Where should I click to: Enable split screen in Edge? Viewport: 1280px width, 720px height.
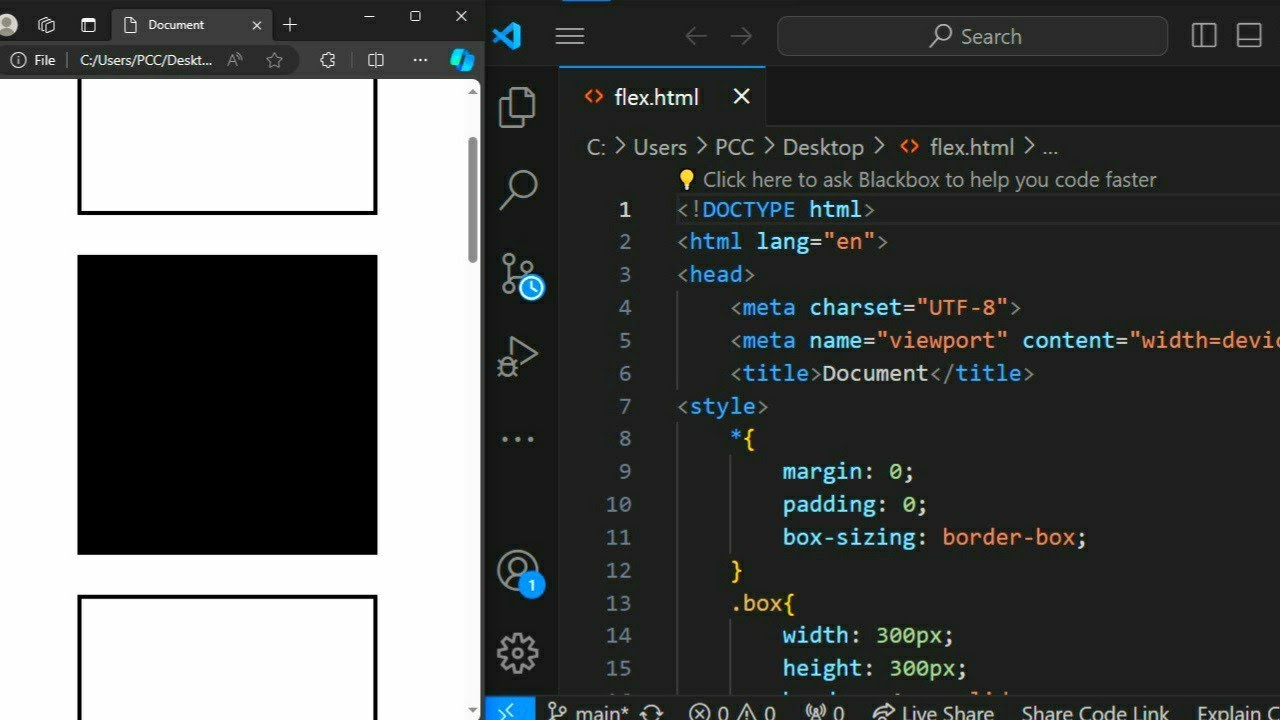[376, 60]
